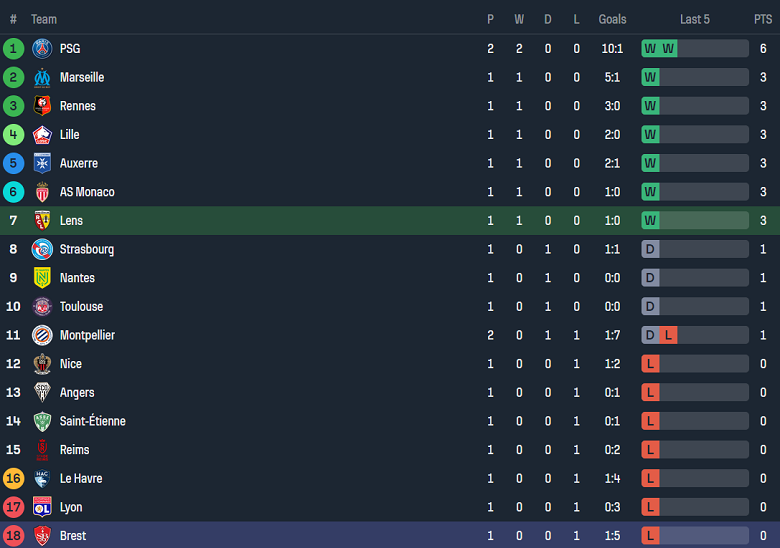Click Strasbourg's grey D result badge

[651, 249]
